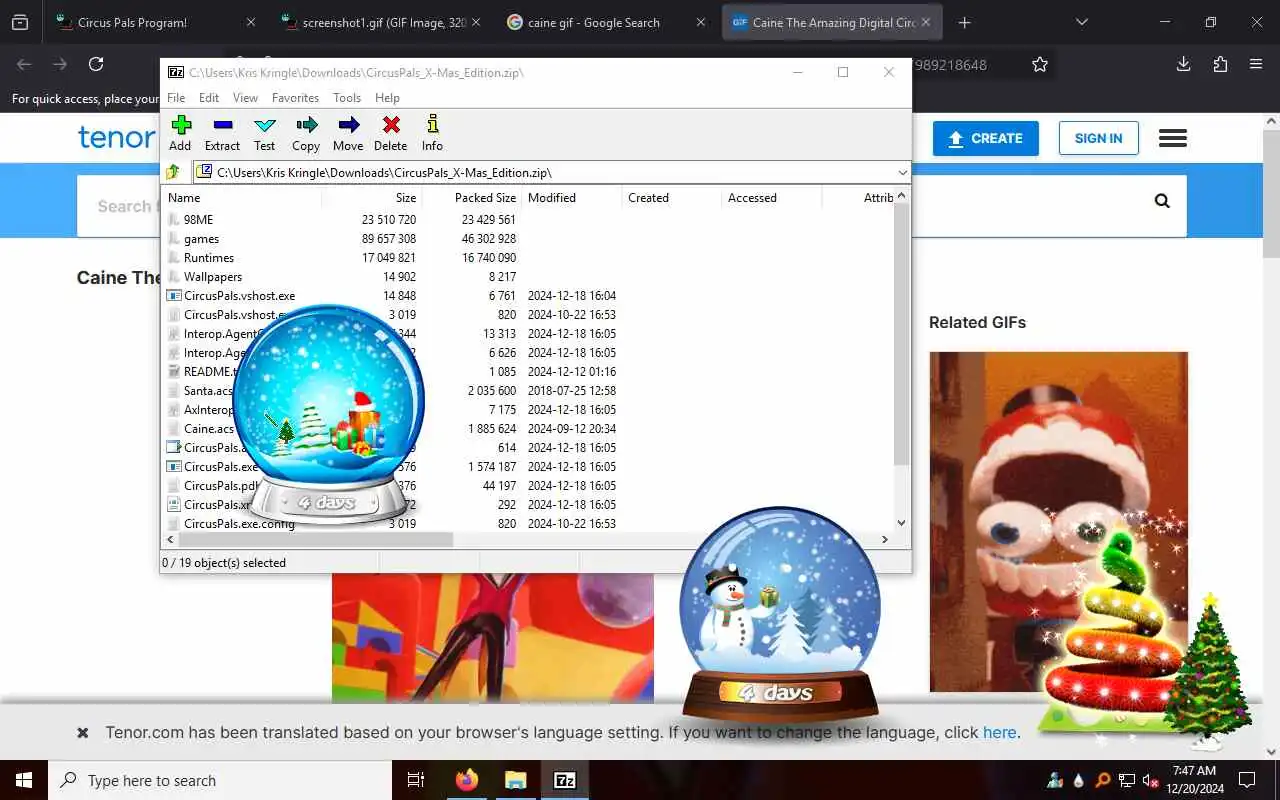The width and height of the screenshot is (1280, 800).
Task: Click the Tenor CREATE button
Action: tap(986, 138)
